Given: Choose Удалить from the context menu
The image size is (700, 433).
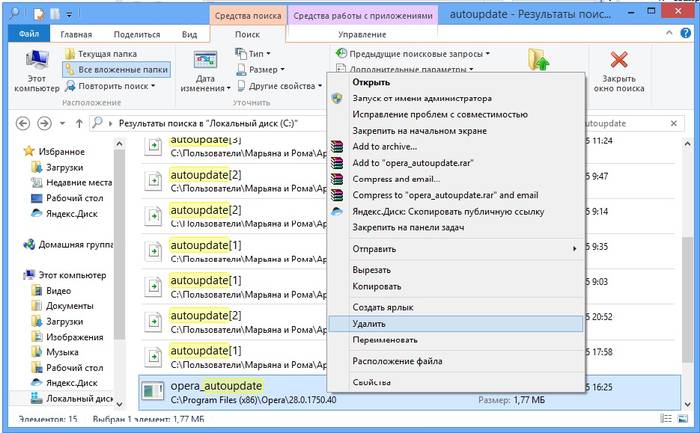Looking at the screenshot, I should pos(370,323).
